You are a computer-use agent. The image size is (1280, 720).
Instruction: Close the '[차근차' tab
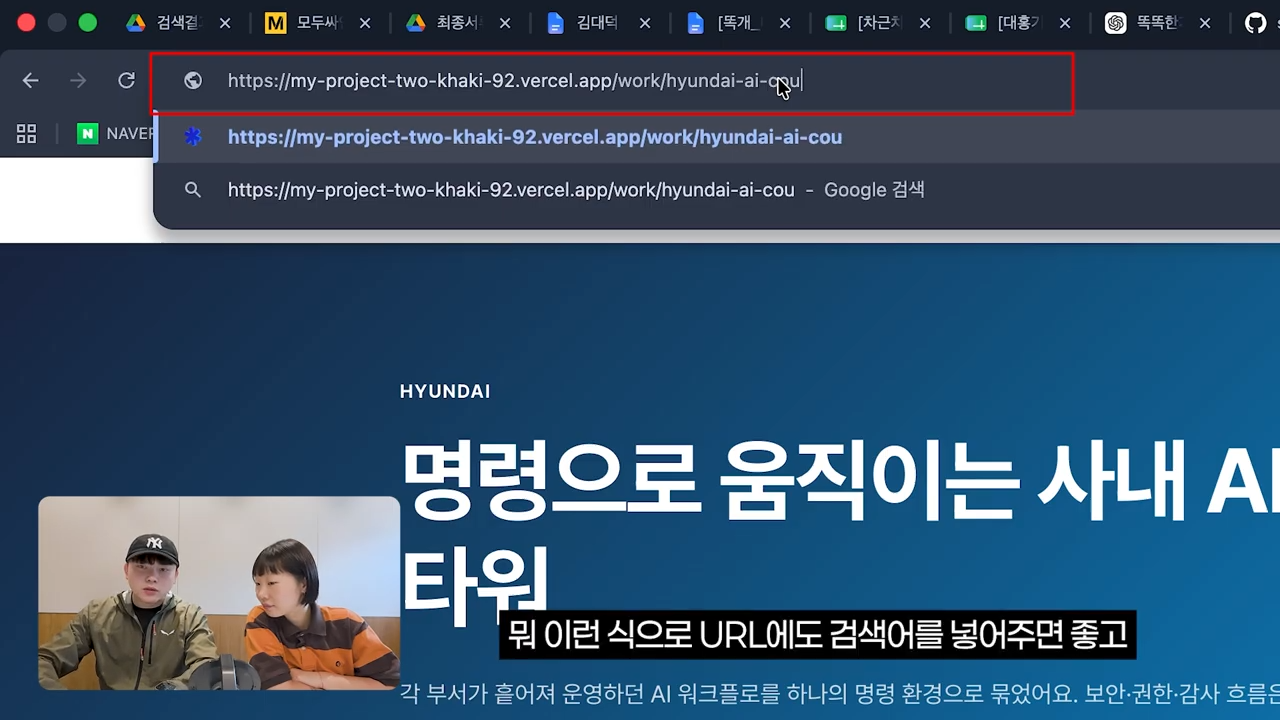(x=925, y=23)
